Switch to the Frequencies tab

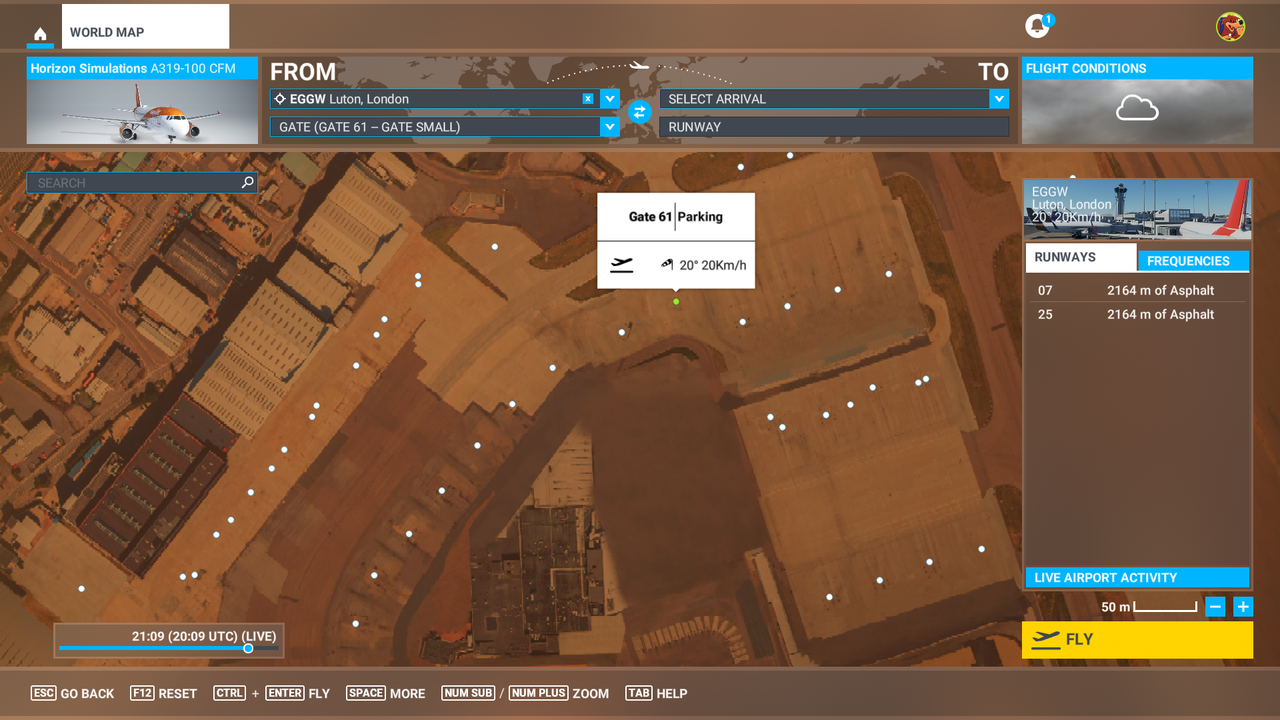[1193, 261]
